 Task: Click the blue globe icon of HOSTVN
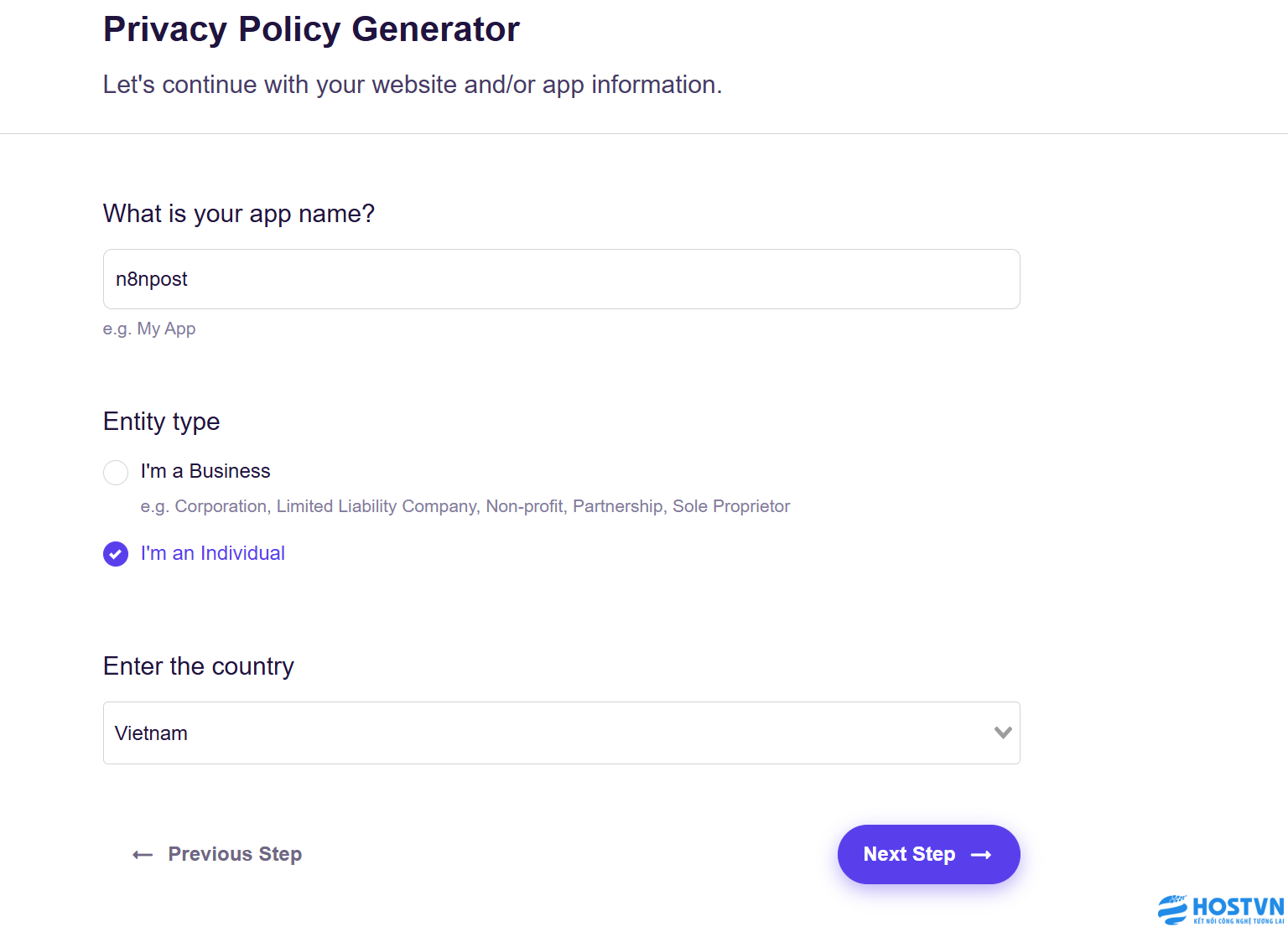[x=1172, y=909]
